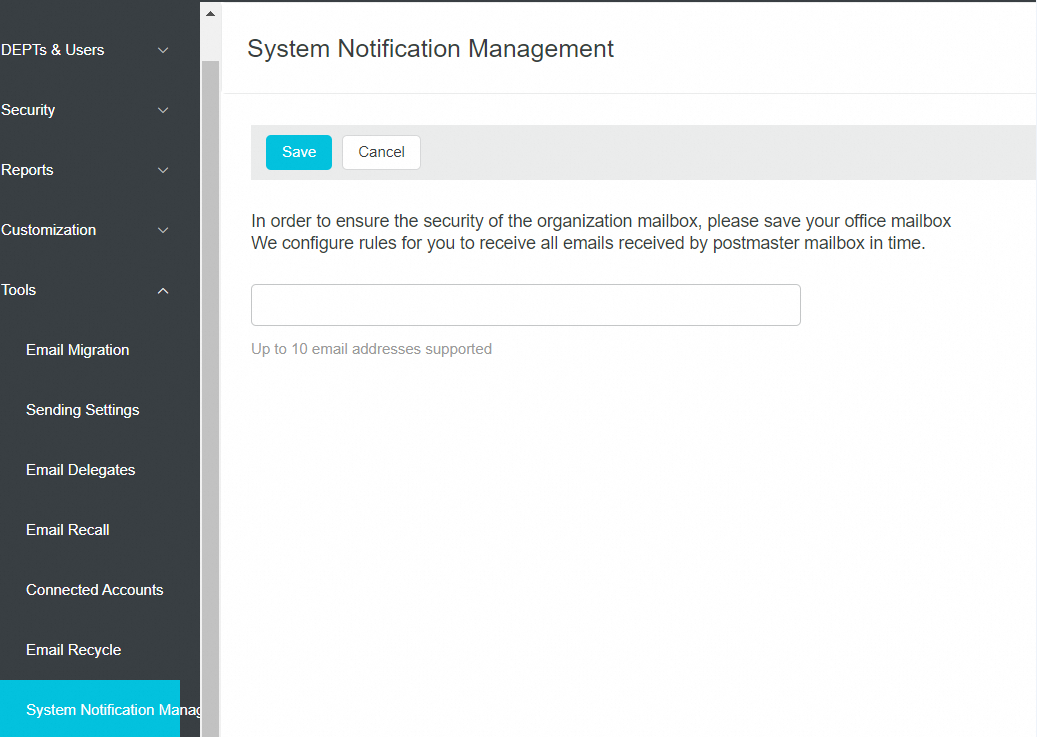Expand the Reports section chevron
This screenshot has width=1037, height=737.
(163, 170)
